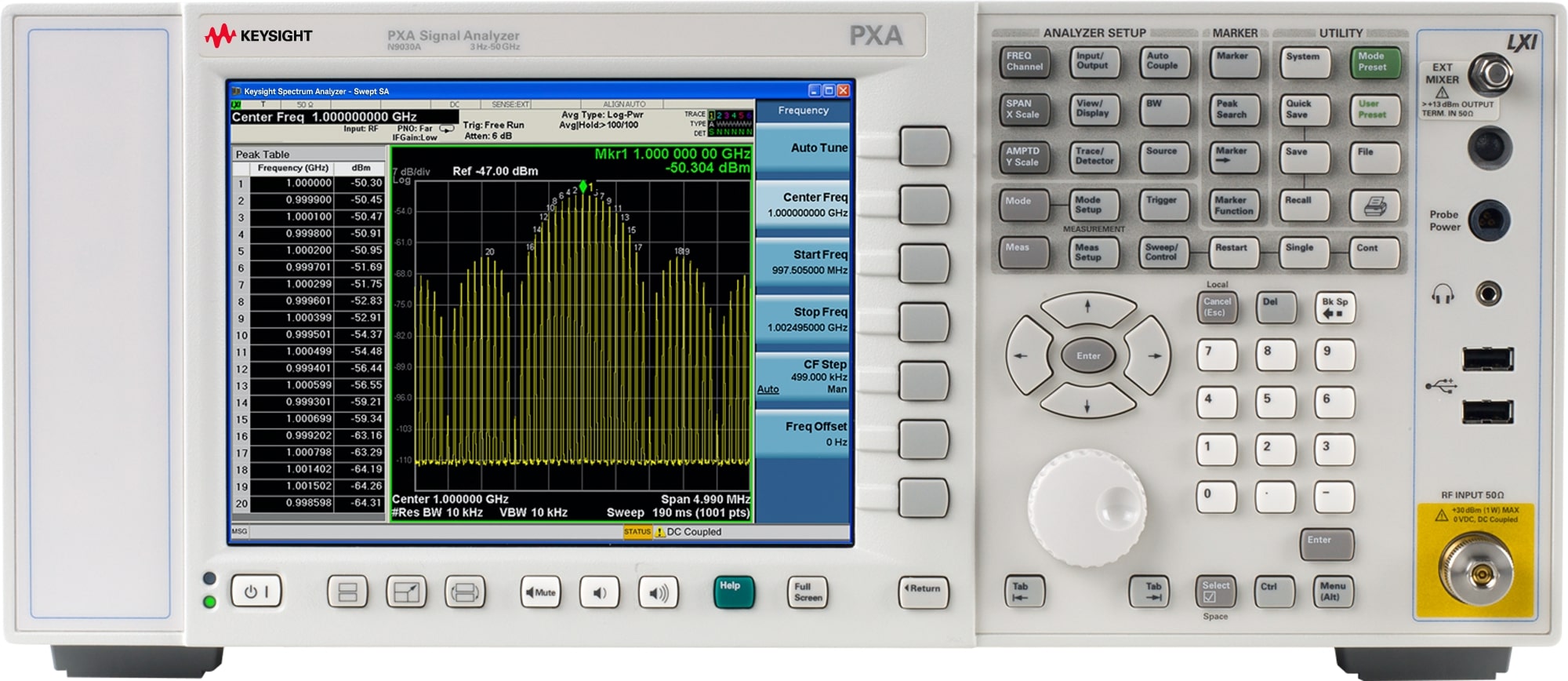This screenshot has width=1568, height=681.
Task: Click the DC Coupled status message
Action: [x=694, y=532]
